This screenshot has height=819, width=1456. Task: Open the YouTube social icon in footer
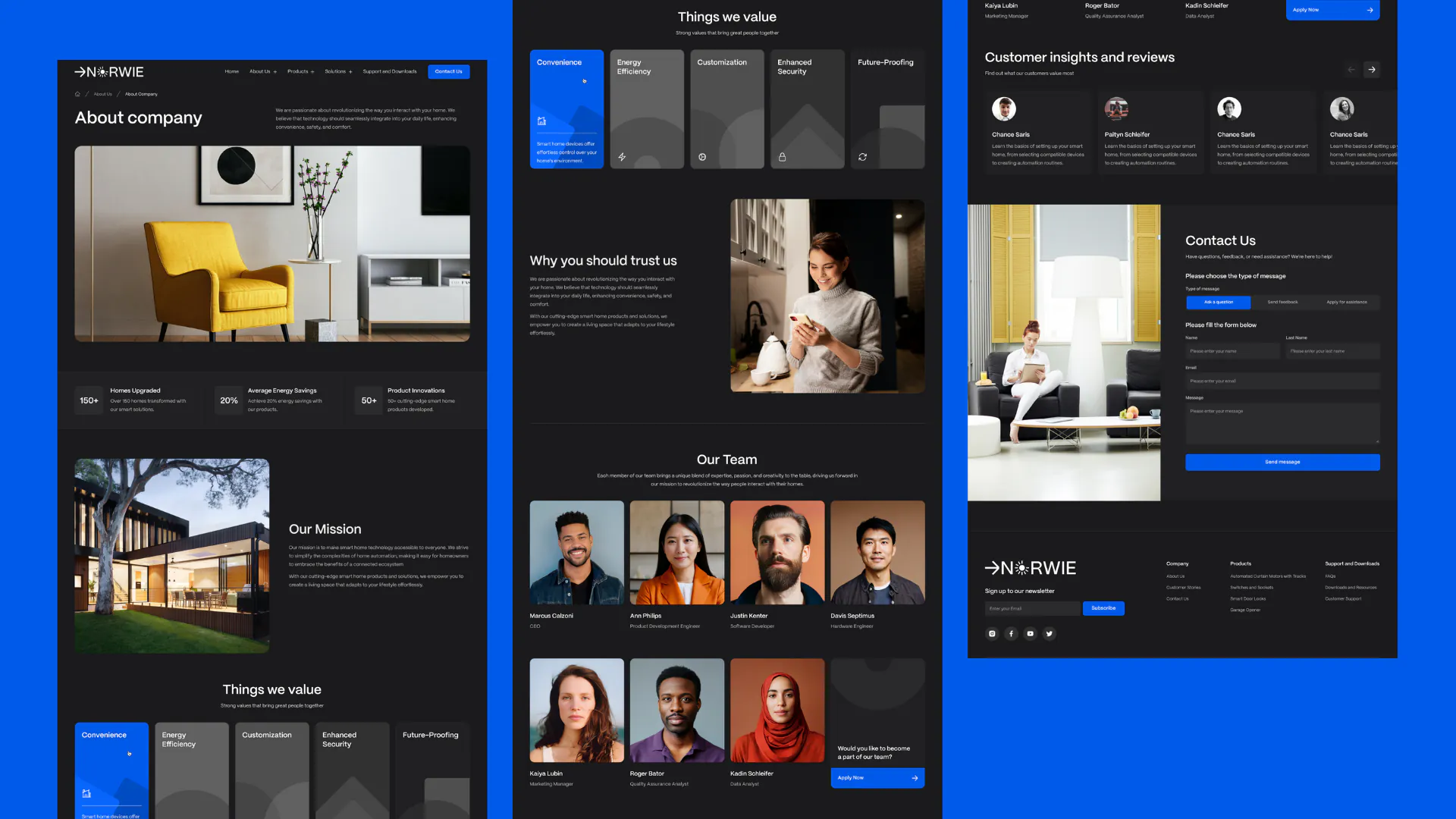click(1030, 633)
